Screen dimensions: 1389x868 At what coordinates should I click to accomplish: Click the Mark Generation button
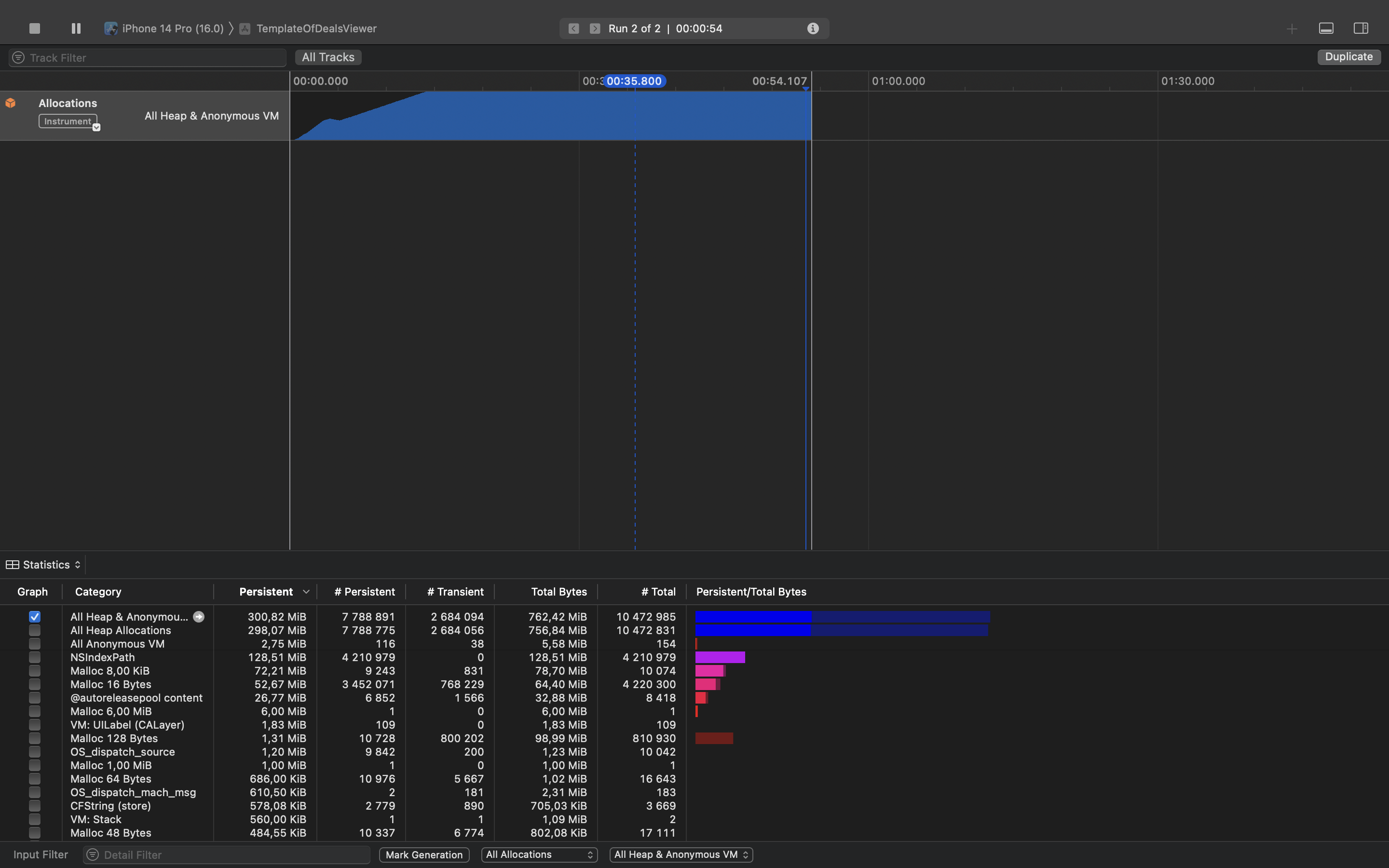click(424, 854)
